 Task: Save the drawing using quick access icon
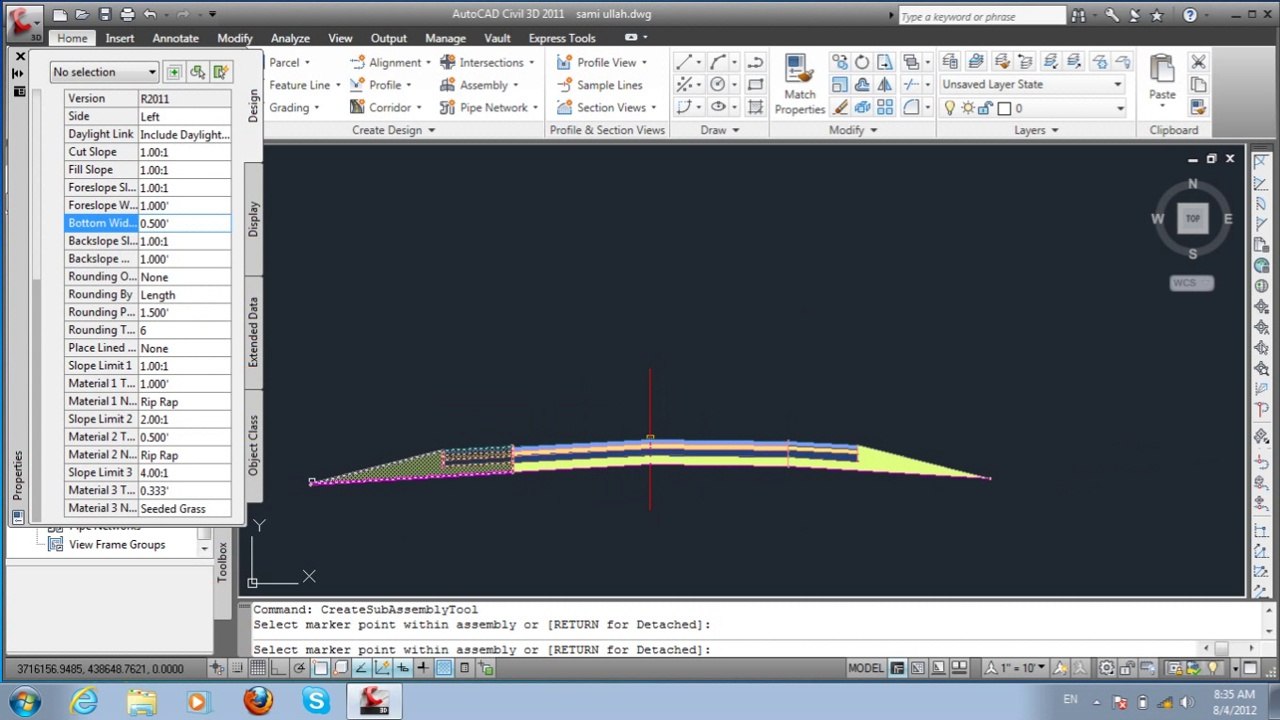[x=104, y=14]
